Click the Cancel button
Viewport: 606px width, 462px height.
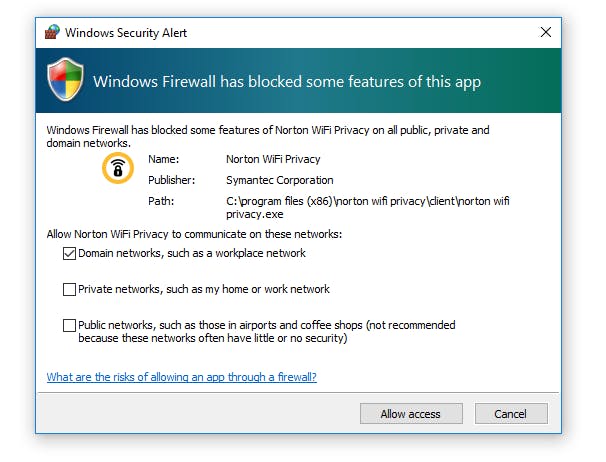(509, 413)
